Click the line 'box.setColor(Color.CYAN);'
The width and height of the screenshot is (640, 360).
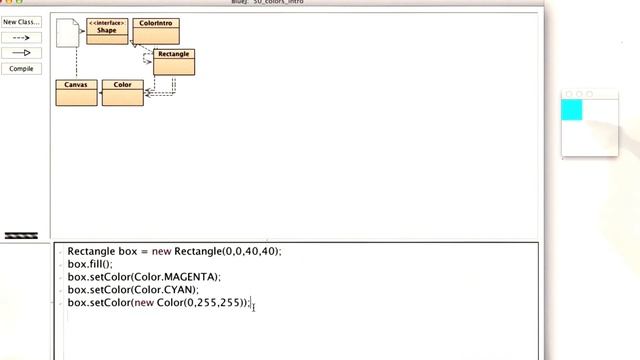[133, 290]
